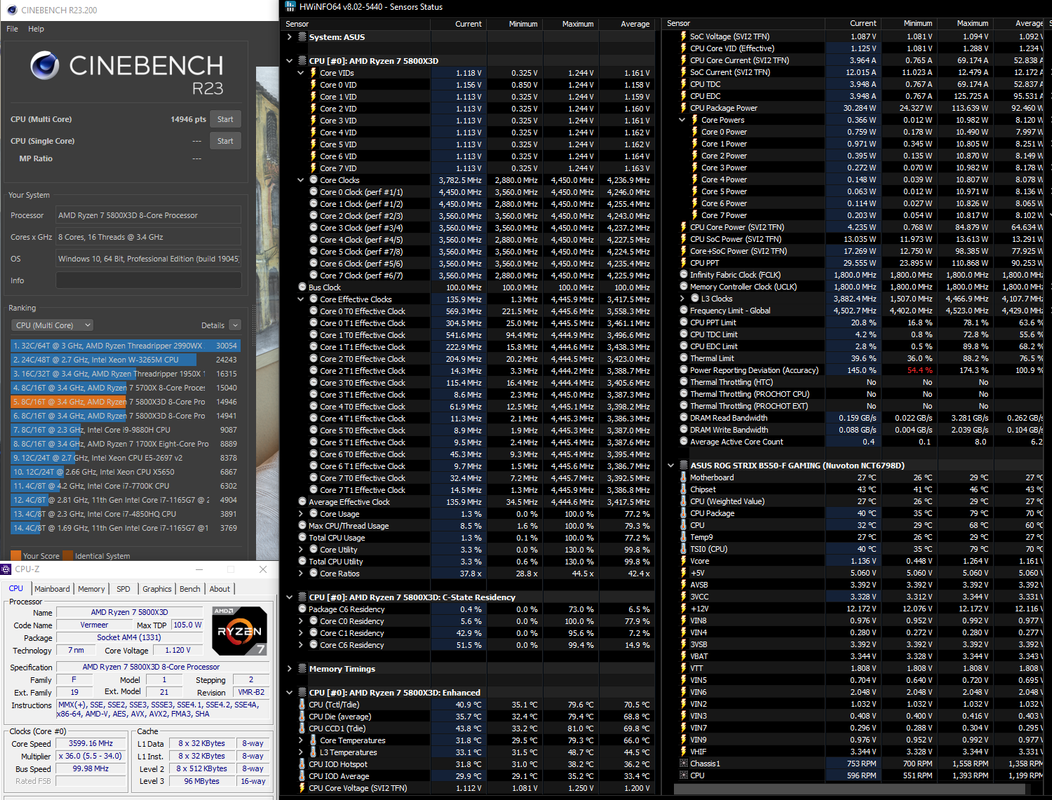Click the Sensor column header in right panel
This screenshot has height=800, width=1052.
678,23
